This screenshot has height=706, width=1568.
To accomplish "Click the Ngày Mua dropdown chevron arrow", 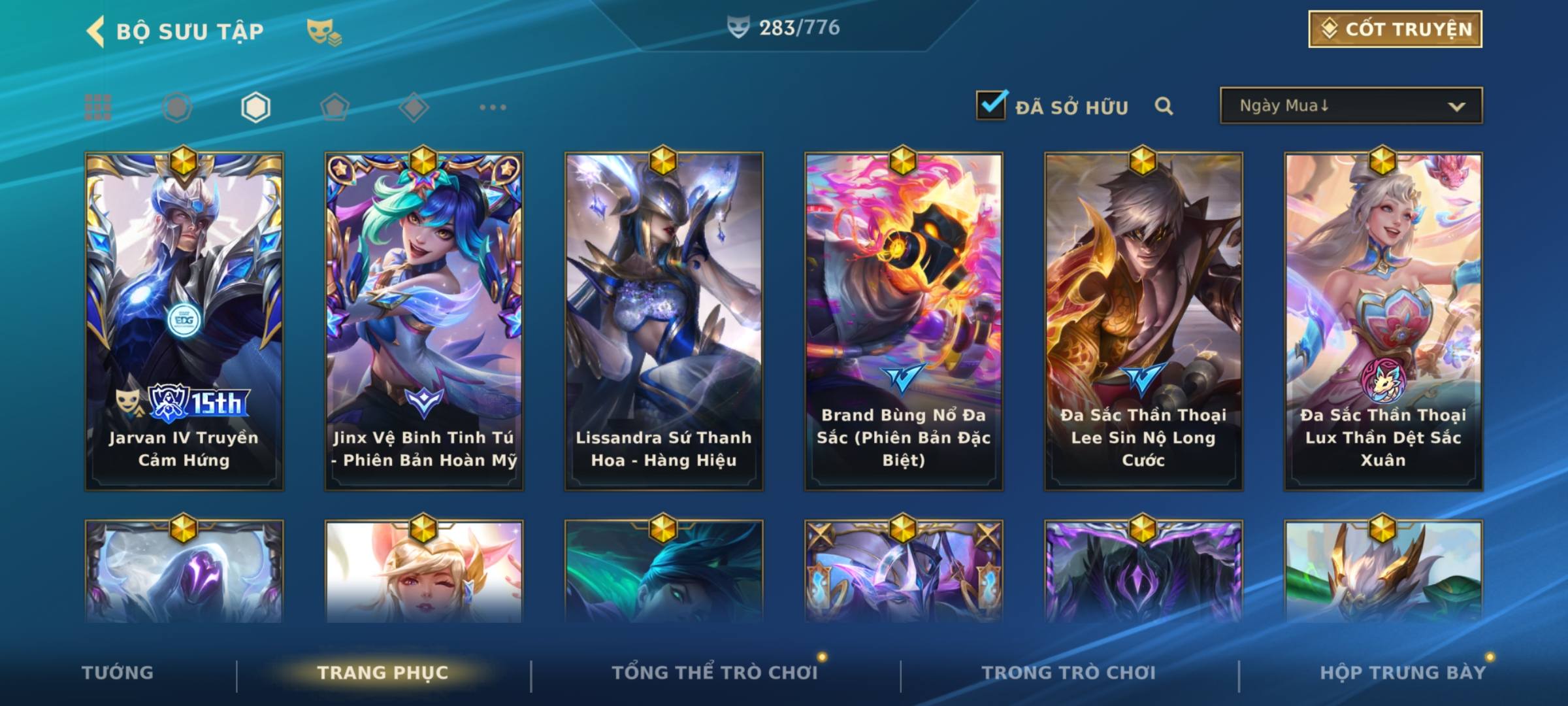I will [x=1456, y=107].
